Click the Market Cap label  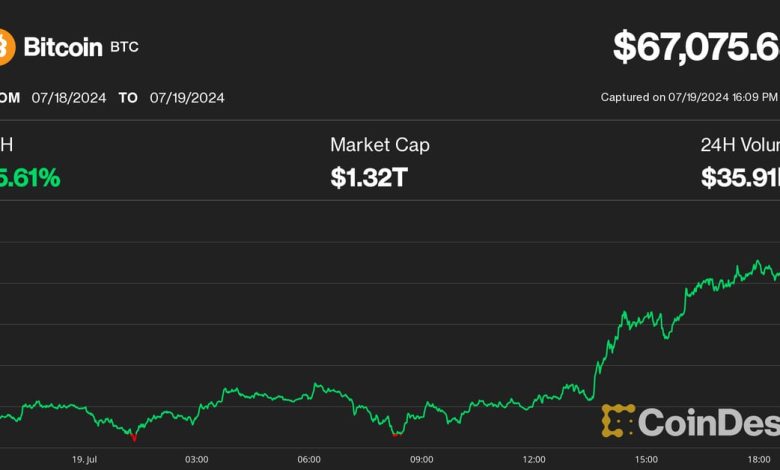tap(380, 145)
